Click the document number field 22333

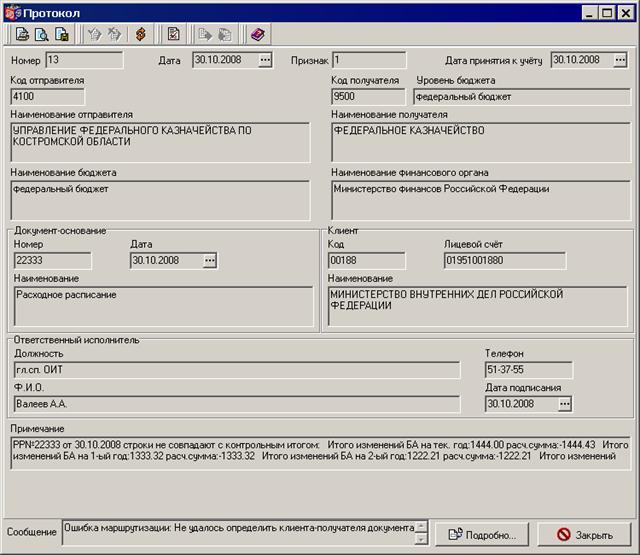pyautogui.click(x=53, y=260)
